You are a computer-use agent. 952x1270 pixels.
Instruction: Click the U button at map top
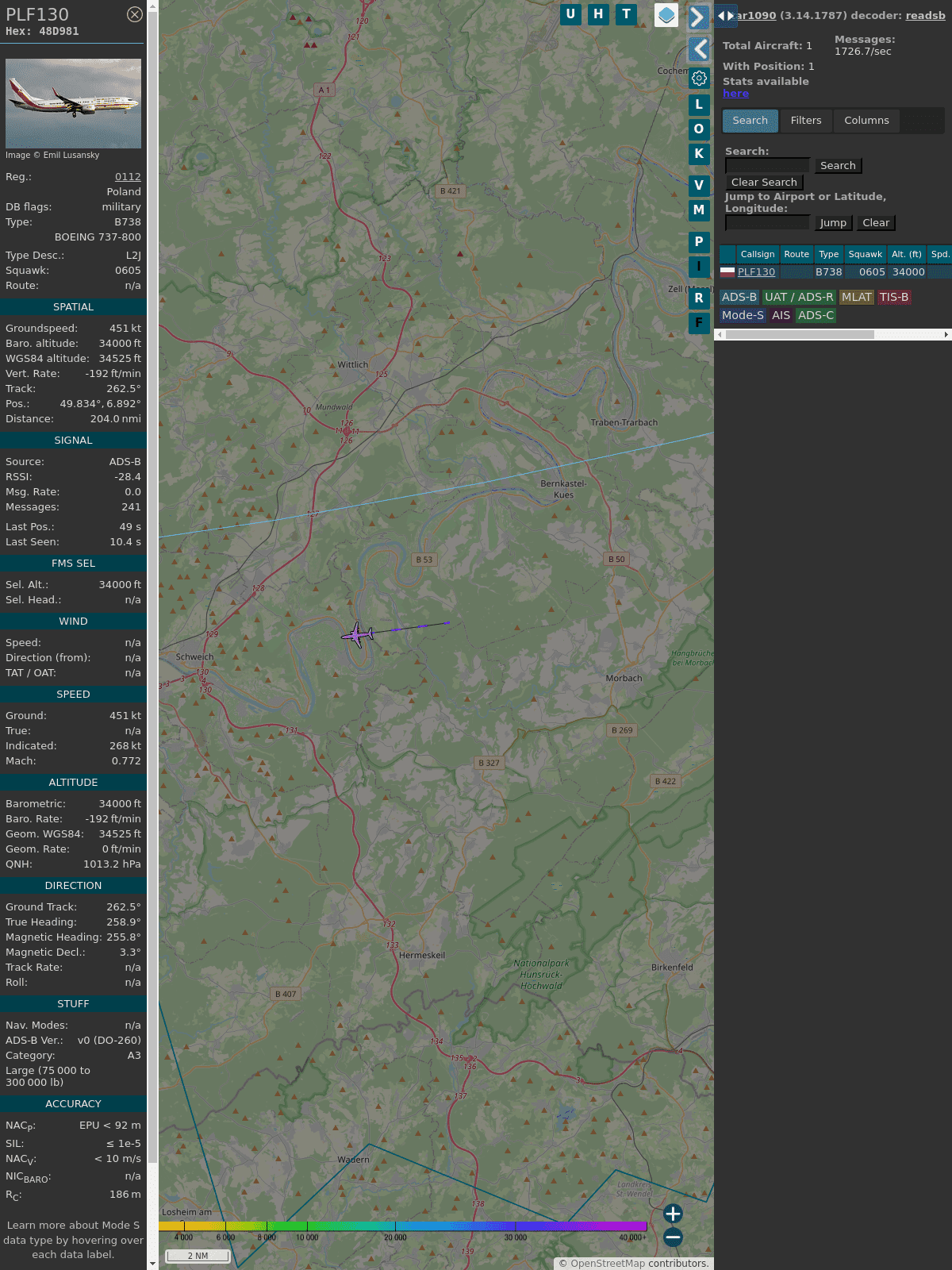click(x=570, y=14)
